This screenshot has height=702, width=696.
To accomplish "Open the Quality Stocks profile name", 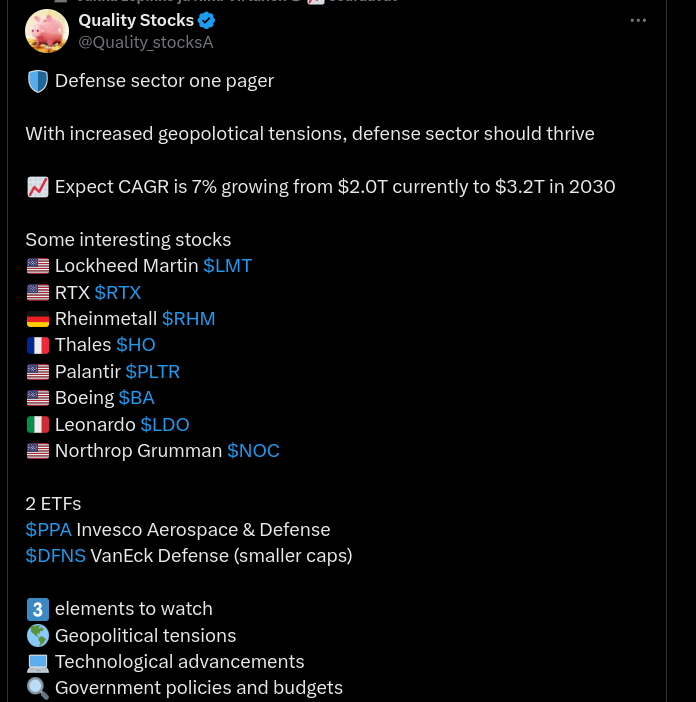I will [x=136, y=21].
